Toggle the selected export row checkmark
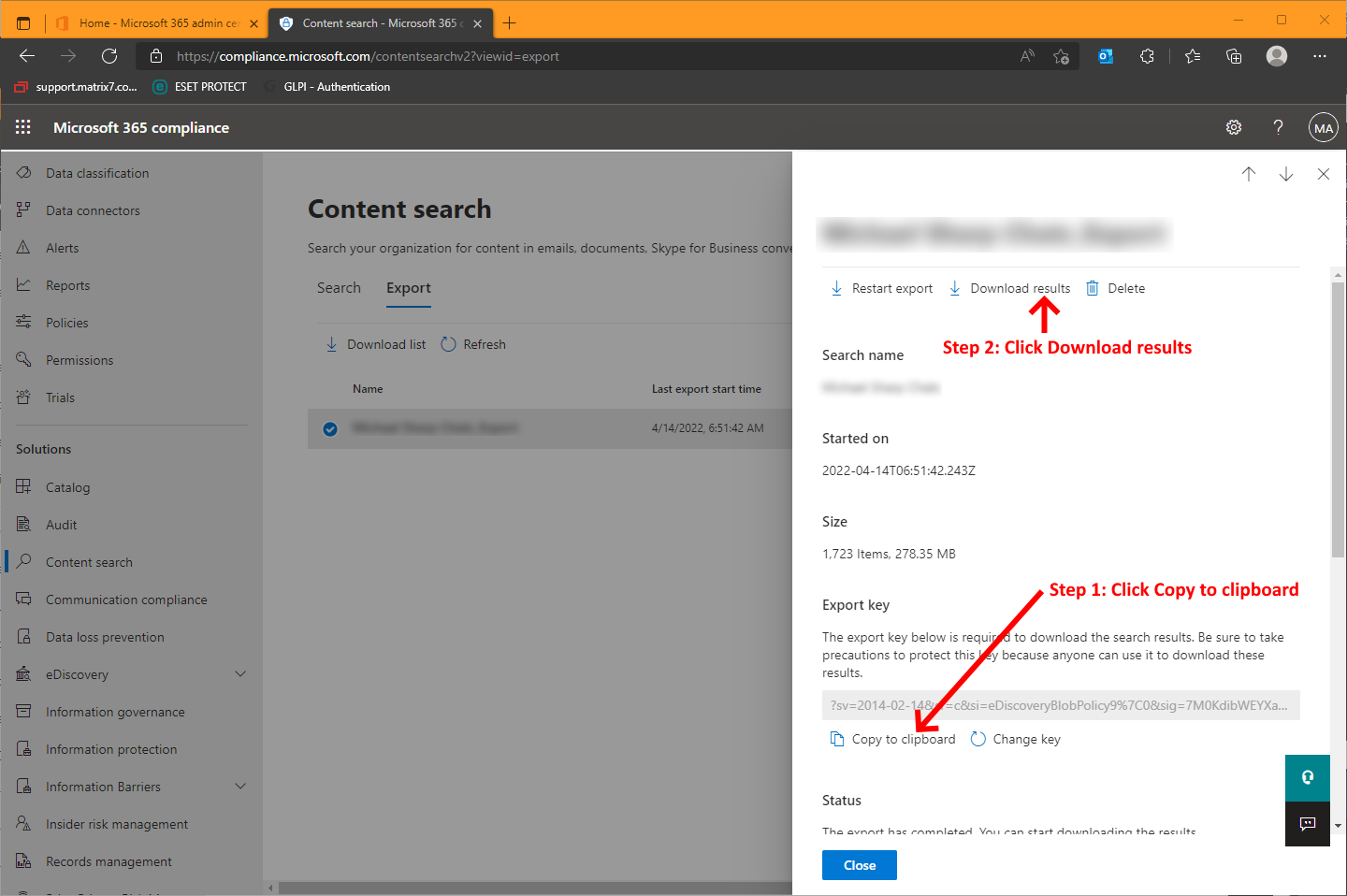 [x=330, y=429]
